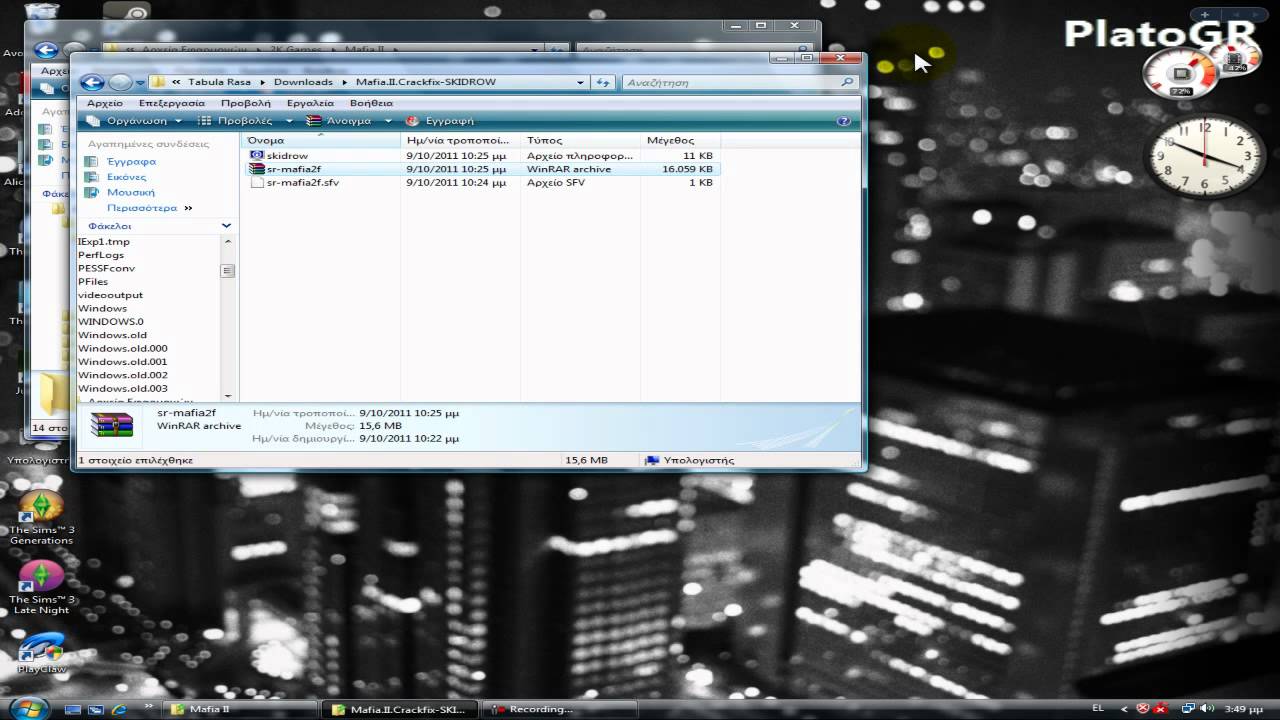Go back using the blue Back arrow

pyautogui.click(x=92, y=83)
